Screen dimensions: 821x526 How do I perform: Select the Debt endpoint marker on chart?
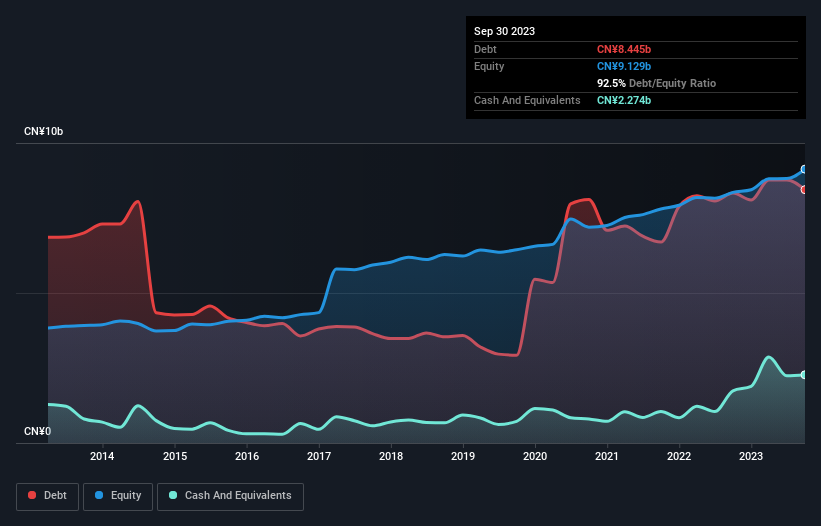tap(804, 189)
